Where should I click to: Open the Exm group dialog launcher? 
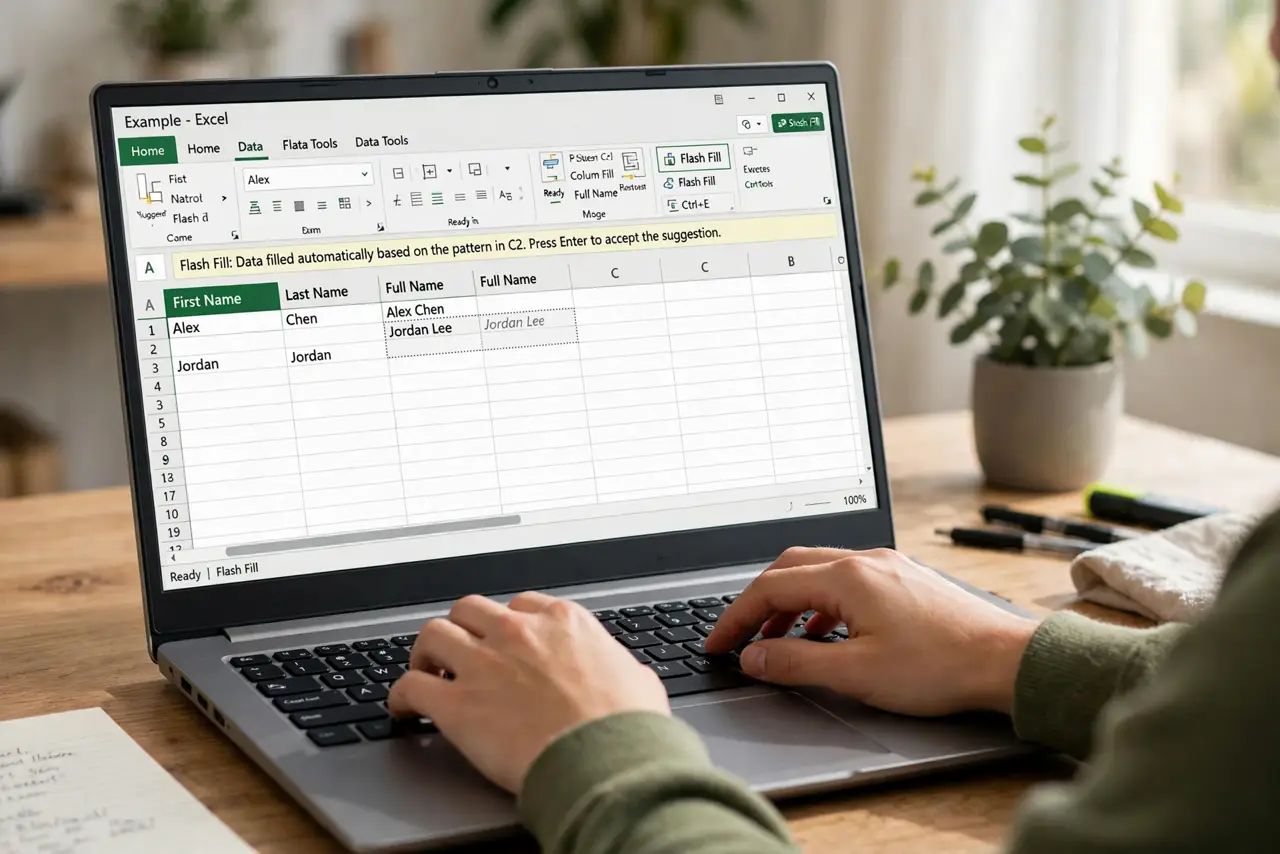(380, 227)
